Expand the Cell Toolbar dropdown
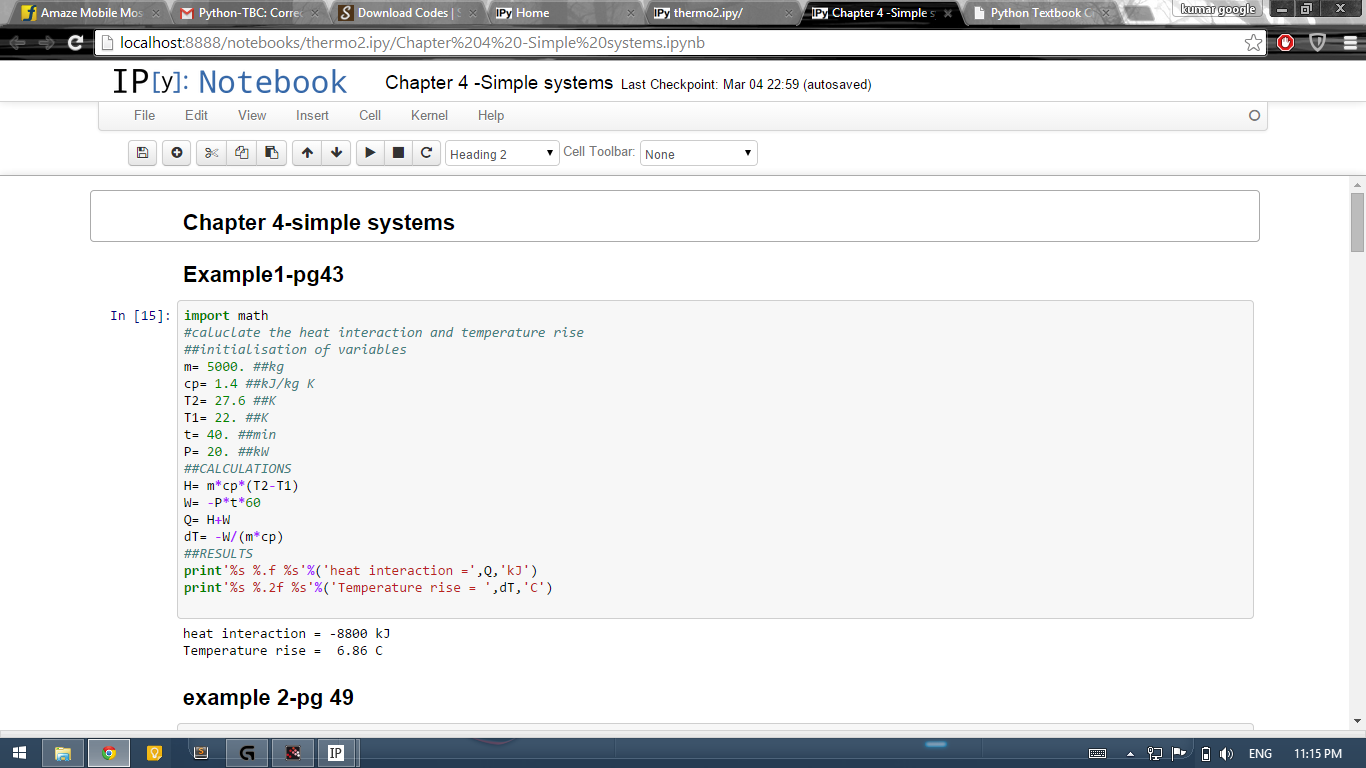Screen dimensions: 1366x768 (x=698, y=154)
